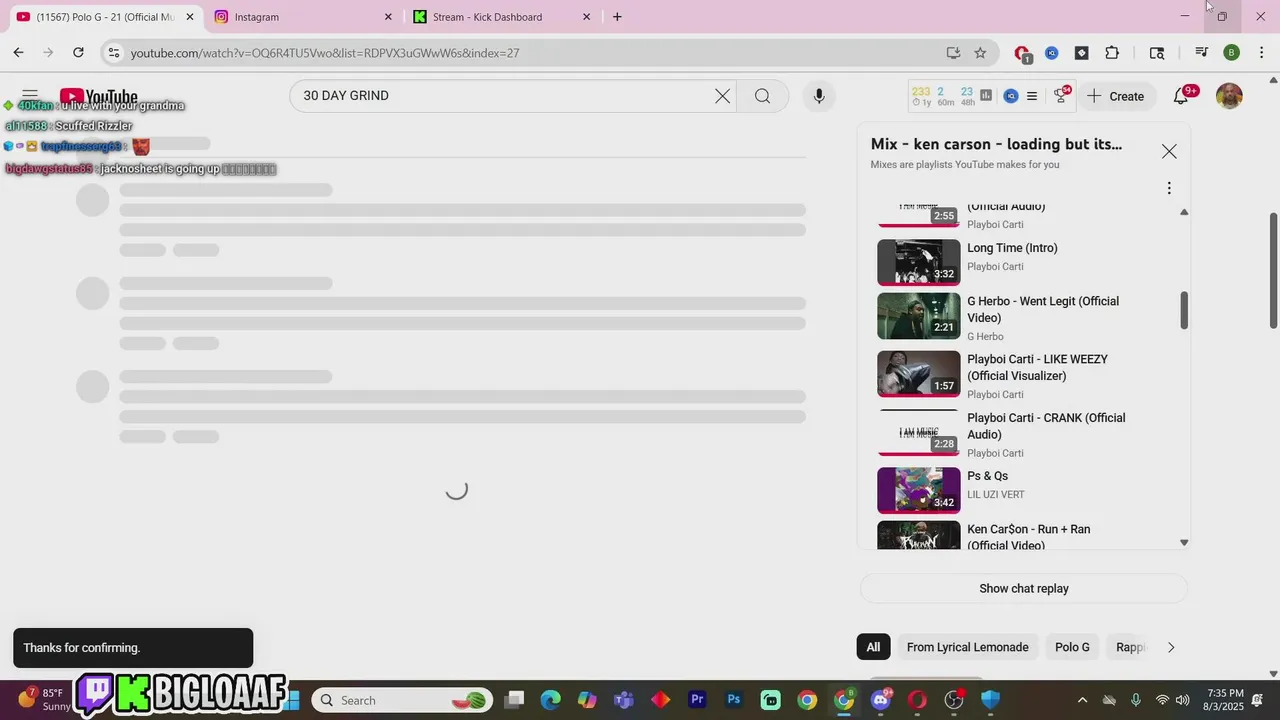Close the Kick Dashboard tab
Image resolution: width=1280 pixels, height=720 pixels.
pyautogui.click(x=587, y=17)
